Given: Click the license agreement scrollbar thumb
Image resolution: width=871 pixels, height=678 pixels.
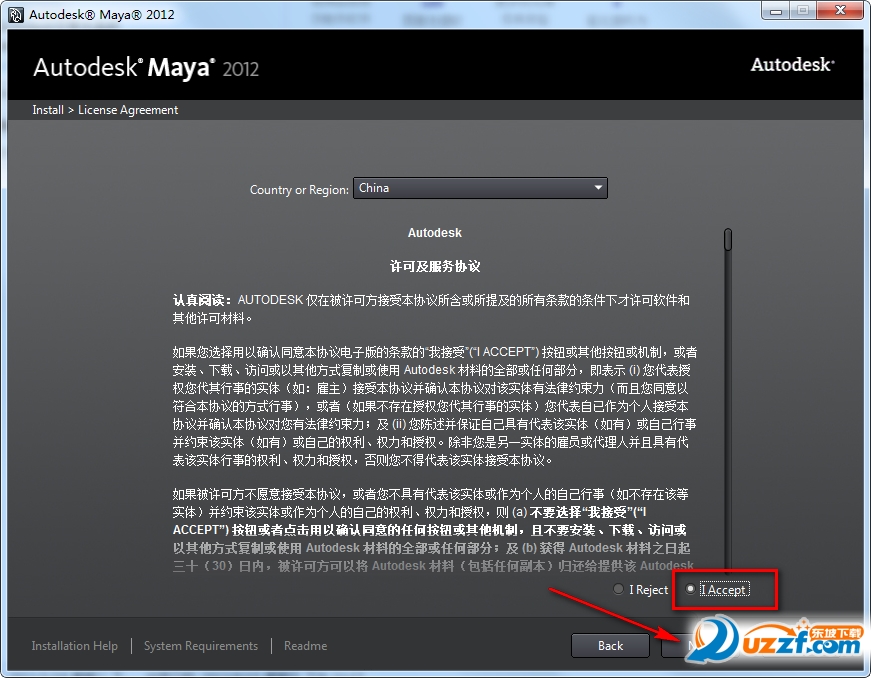Looking at the screenshot, I should 728,239.
